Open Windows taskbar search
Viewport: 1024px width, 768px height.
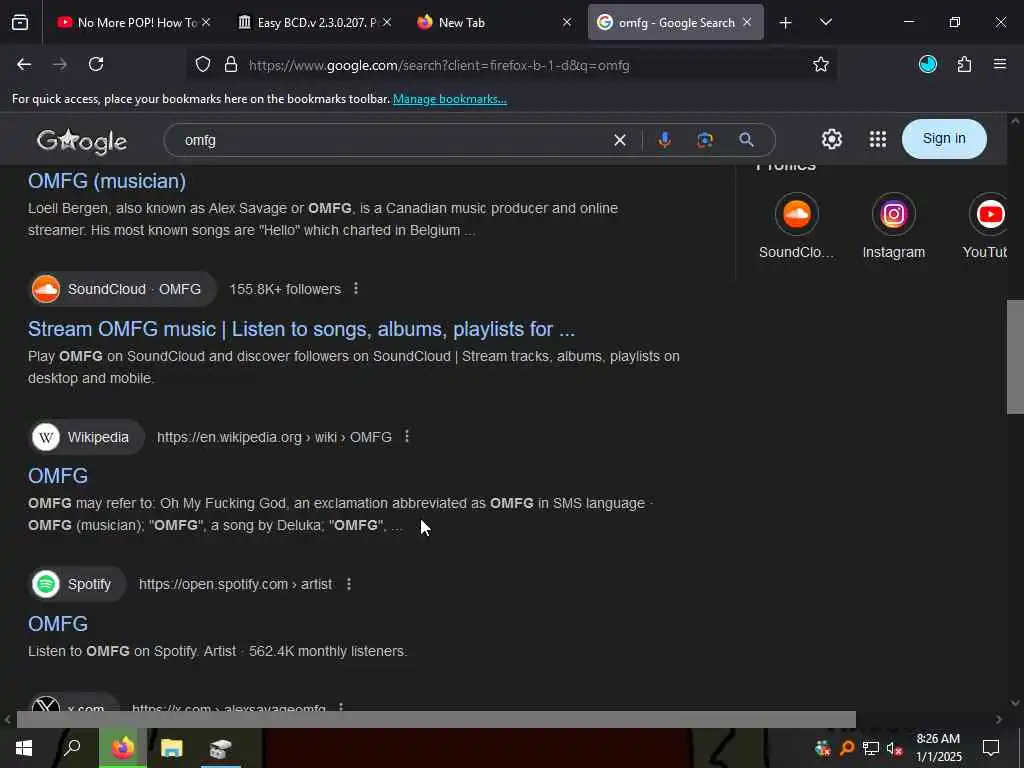point(72,748)
